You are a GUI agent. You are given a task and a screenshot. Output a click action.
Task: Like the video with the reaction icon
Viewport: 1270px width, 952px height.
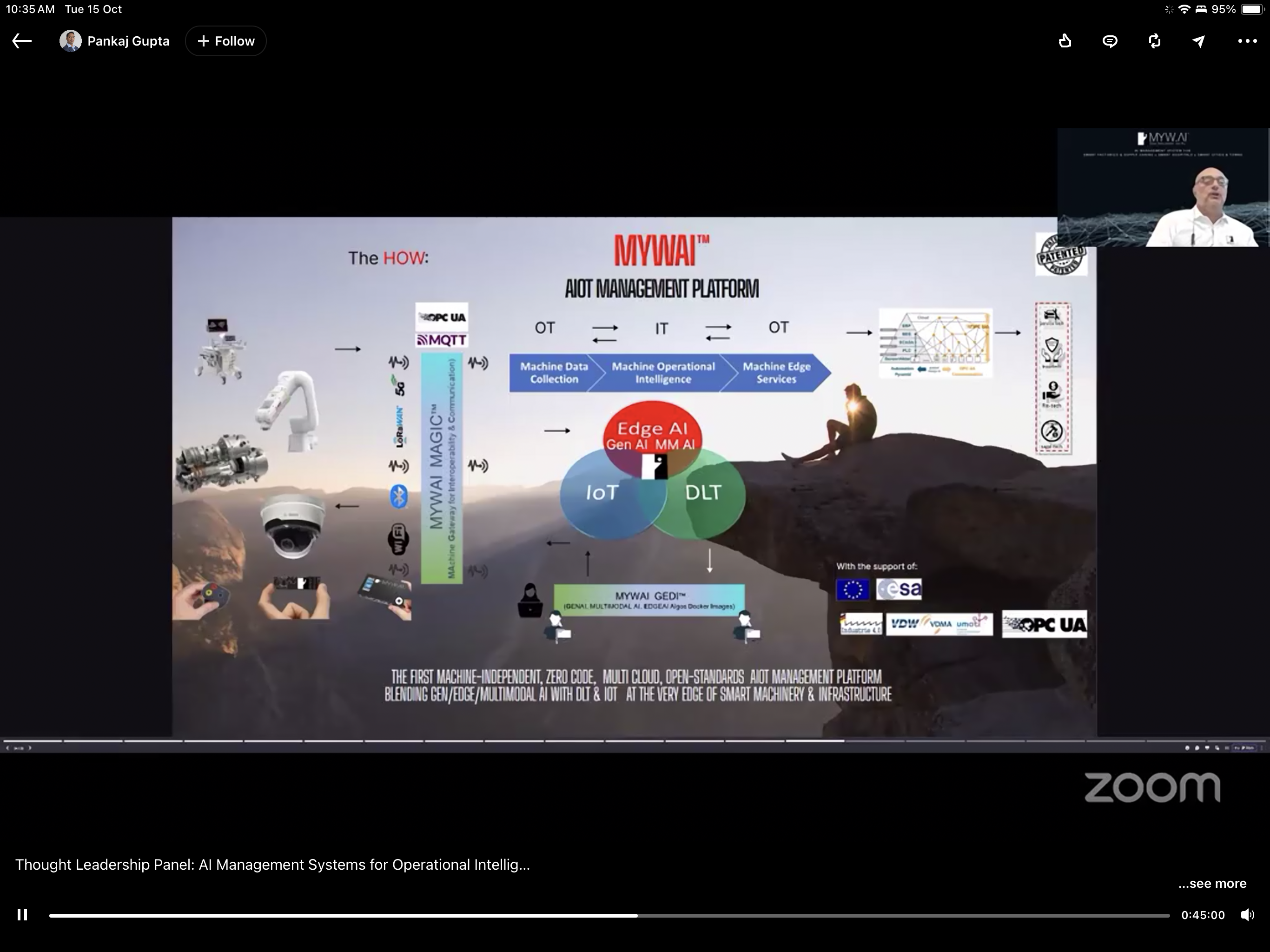(x=1065, y=41)
